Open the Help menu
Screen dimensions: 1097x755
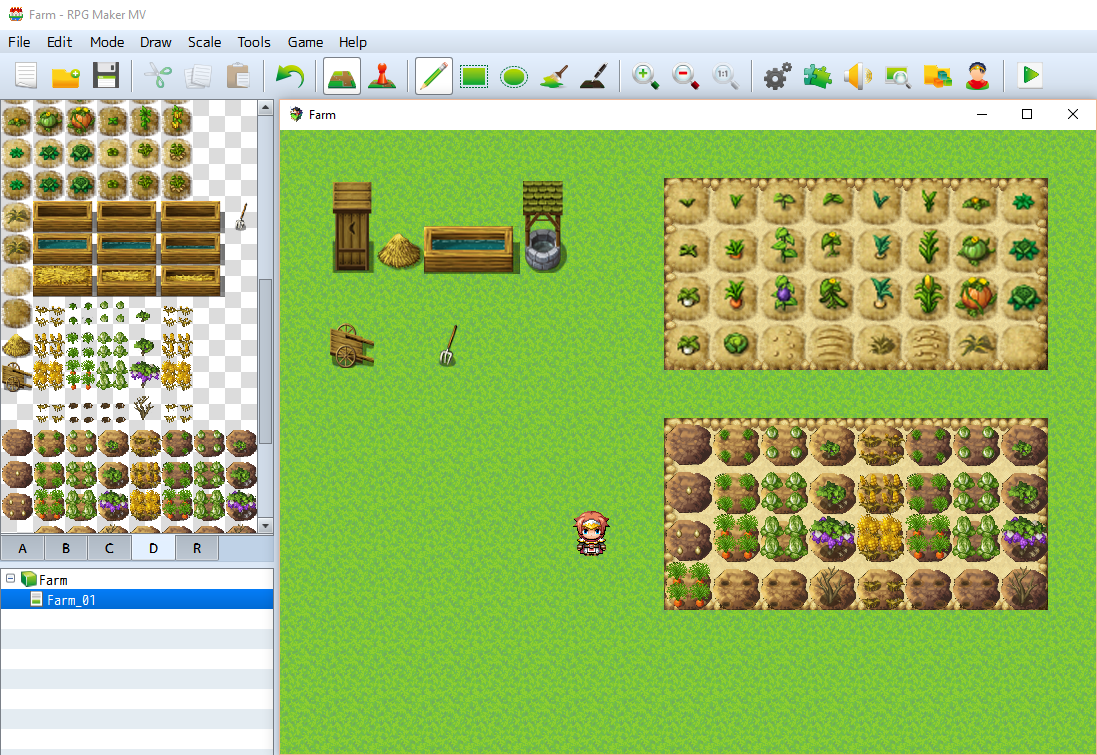point(353,42)
